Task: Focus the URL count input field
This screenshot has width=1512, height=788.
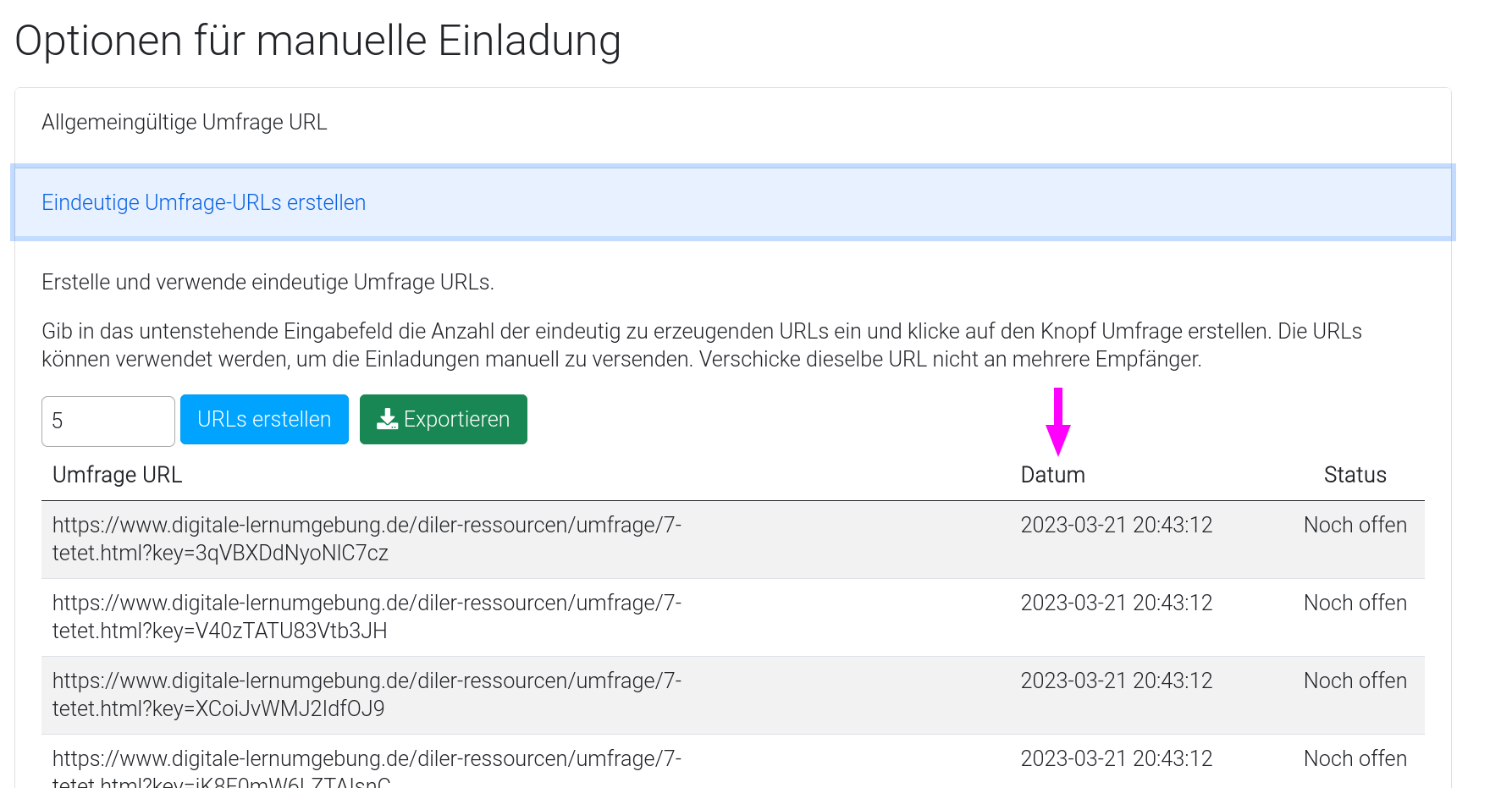Action: coord(108,421)
